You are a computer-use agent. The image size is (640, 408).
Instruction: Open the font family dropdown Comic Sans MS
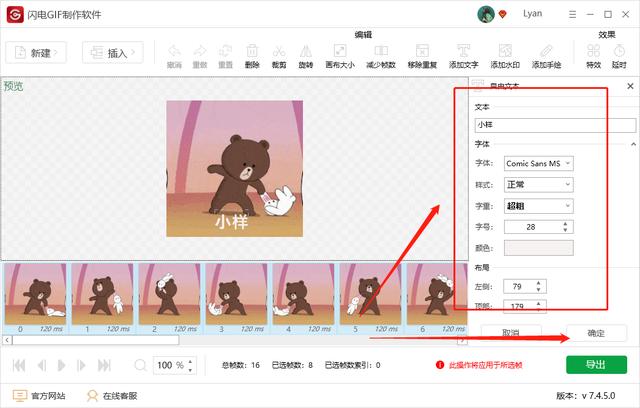click(538, 163)
